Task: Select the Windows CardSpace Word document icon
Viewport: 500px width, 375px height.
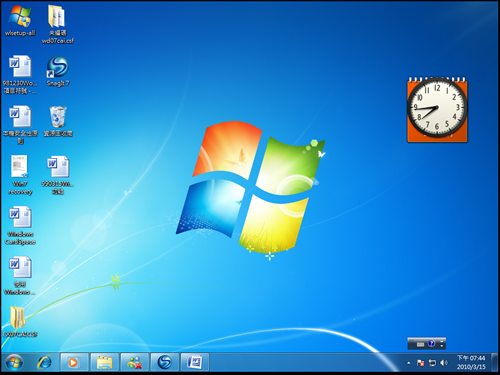Action: click(x=20, y=225)
